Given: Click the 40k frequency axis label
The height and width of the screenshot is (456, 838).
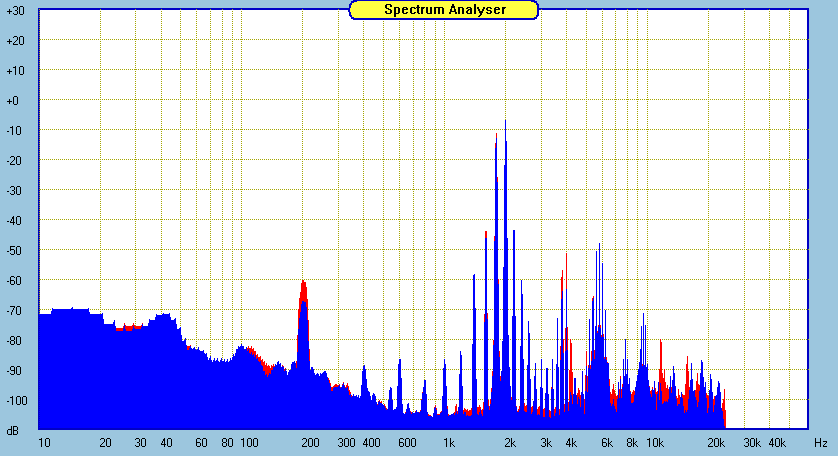Looking at the screenshot, I should pyautogui.click(x=777, y=442).
